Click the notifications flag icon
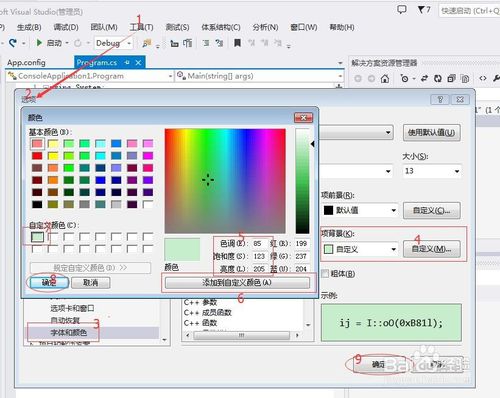Screen dimensions: 500x398 [x=421, y=10]
